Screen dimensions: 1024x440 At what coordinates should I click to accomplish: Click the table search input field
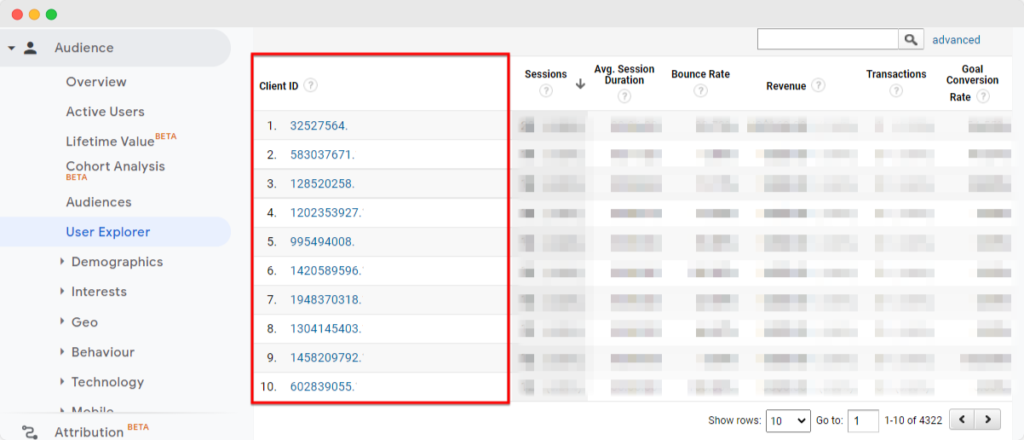[828, 39]
